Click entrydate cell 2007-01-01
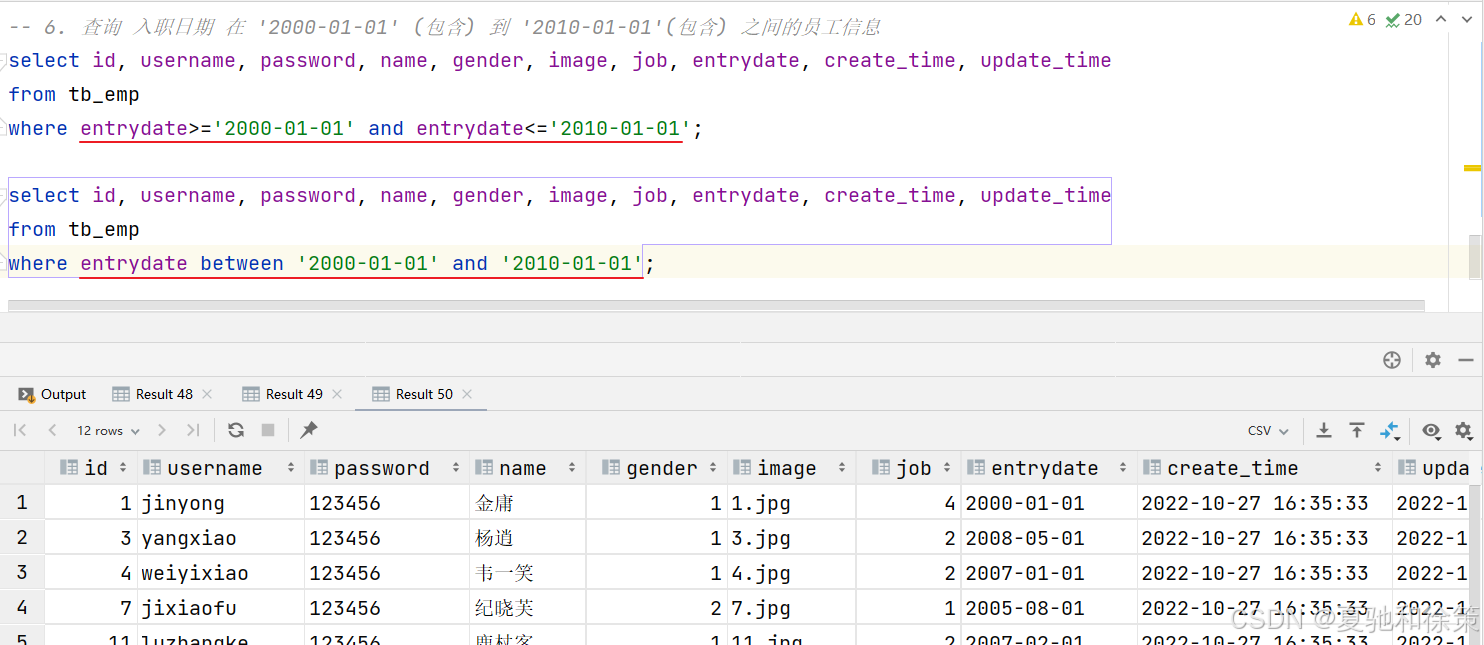This screenshot has width=1484, height=645. tap(1049, 573)
